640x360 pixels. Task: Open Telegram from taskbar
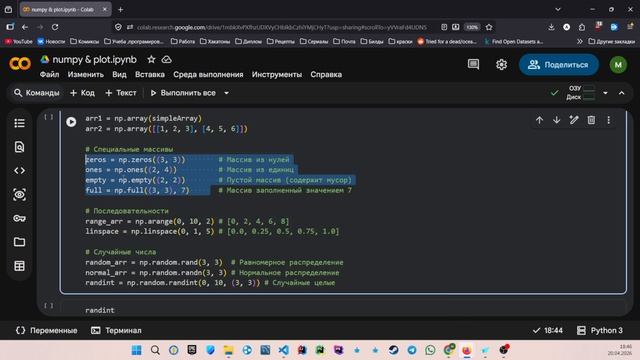412,350
